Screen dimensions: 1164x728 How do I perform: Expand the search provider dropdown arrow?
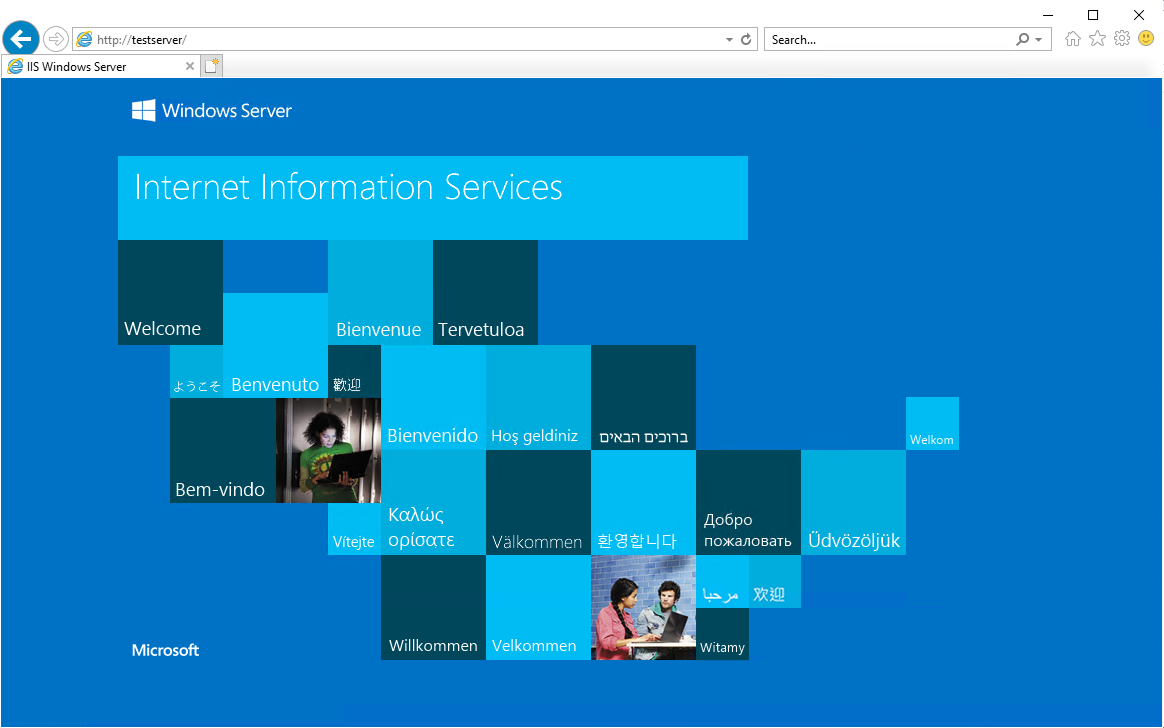pyautogui.click(x=1039, y=39)
